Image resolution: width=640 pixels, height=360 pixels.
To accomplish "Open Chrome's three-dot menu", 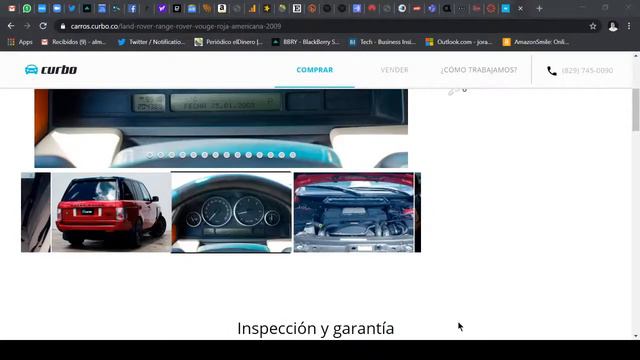I will (629, 26).
